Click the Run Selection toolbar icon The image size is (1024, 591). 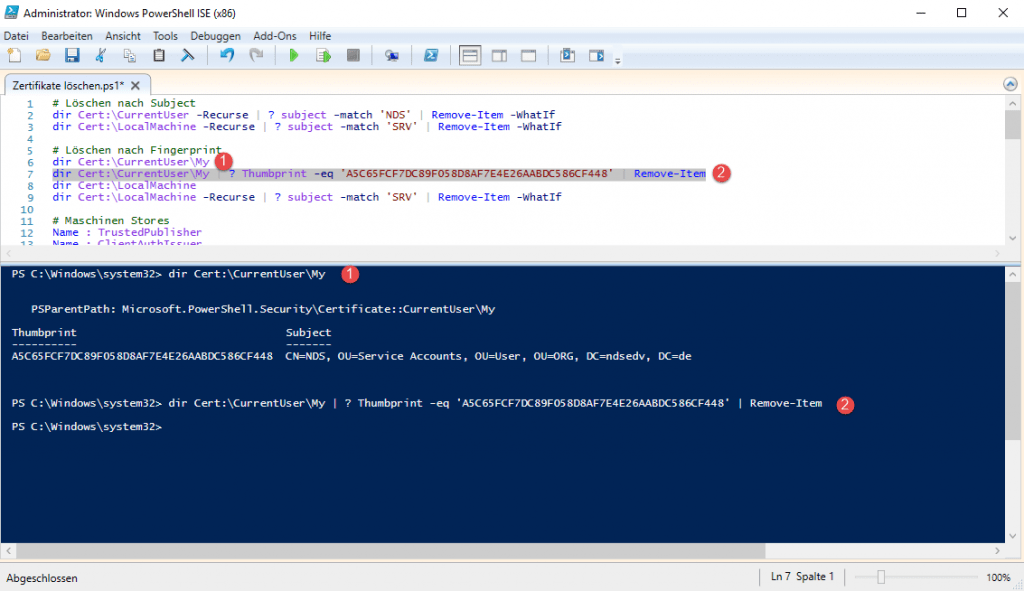point(322,55)
